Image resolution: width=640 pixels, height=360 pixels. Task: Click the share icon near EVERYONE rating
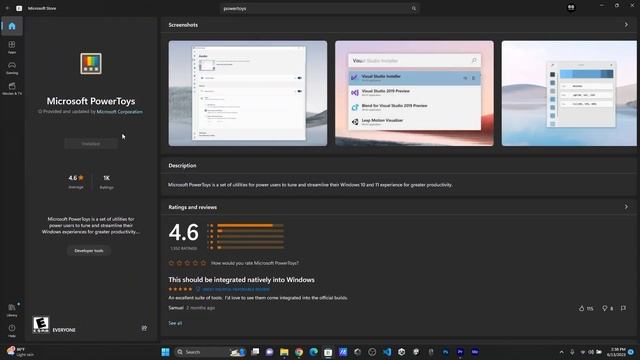[x=144, y=328]
